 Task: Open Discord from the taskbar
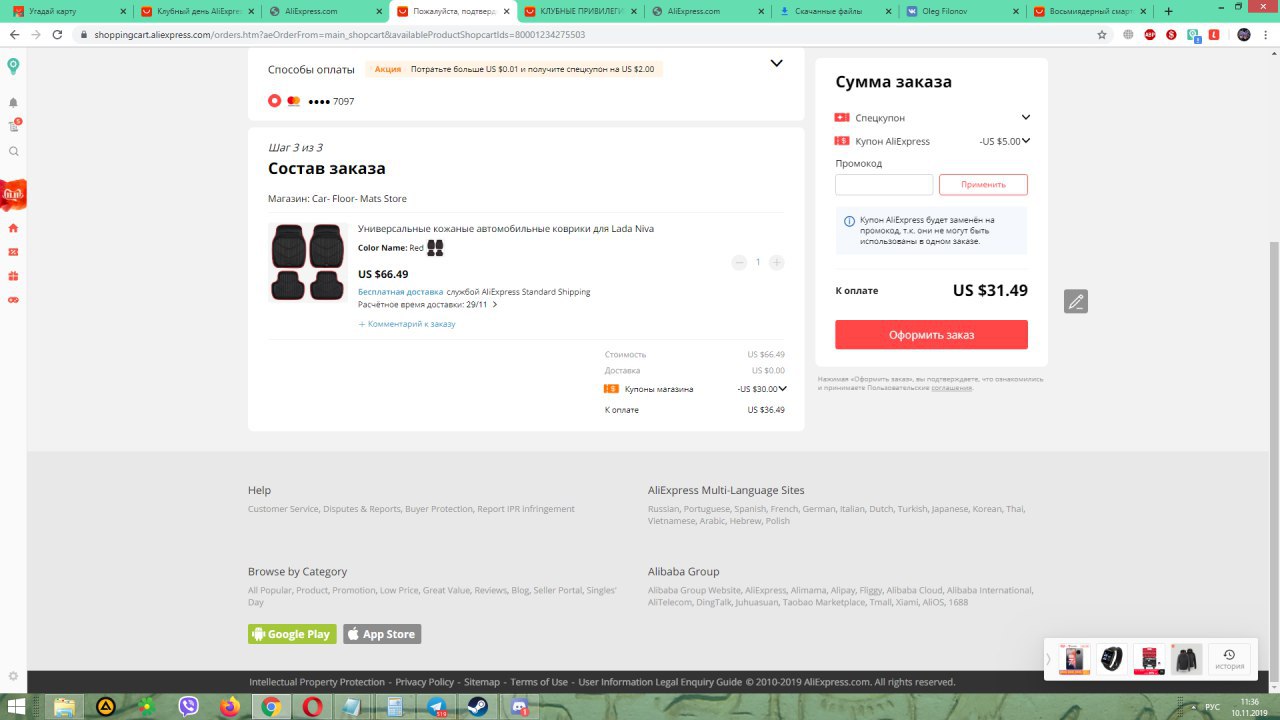518,707
